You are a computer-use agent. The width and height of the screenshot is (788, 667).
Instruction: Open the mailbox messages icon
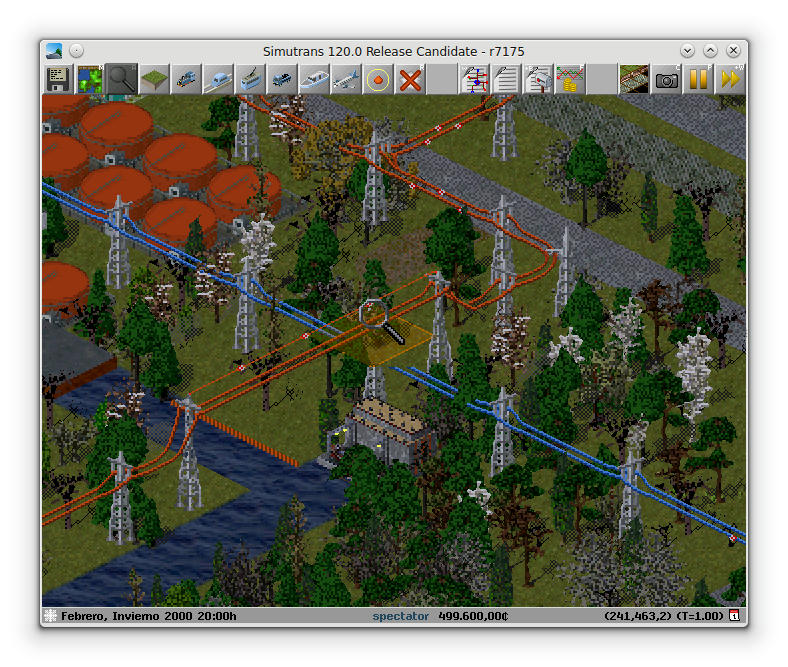[x=538, y=79]
